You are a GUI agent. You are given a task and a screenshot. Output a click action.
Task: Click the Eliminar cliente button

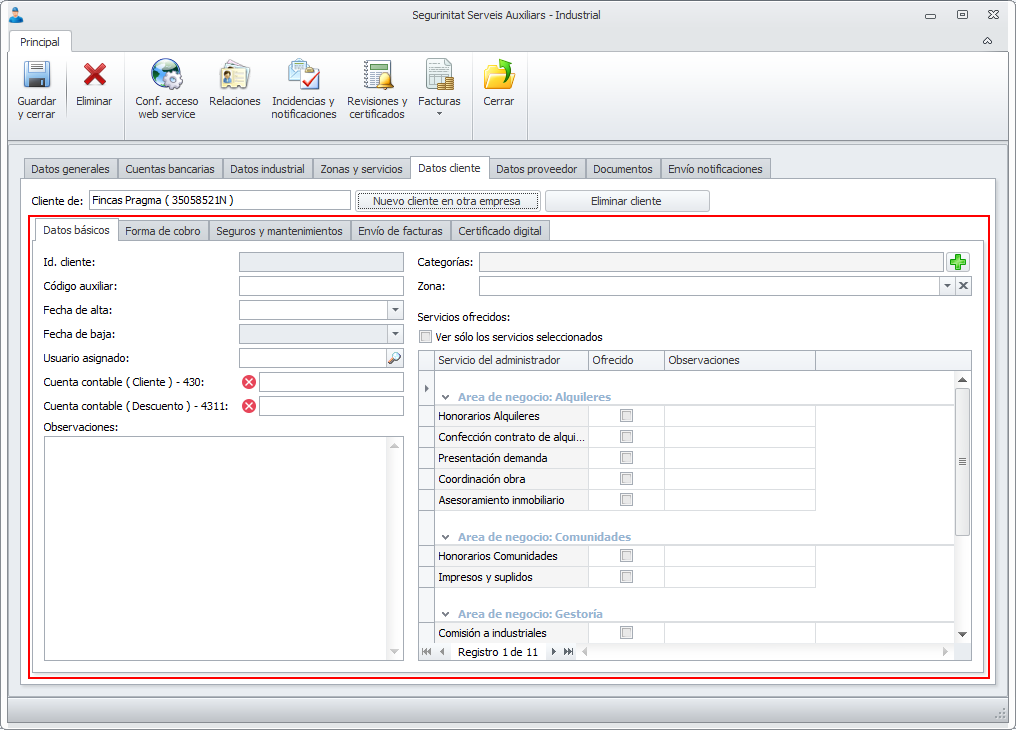click(x=626, y=201)
